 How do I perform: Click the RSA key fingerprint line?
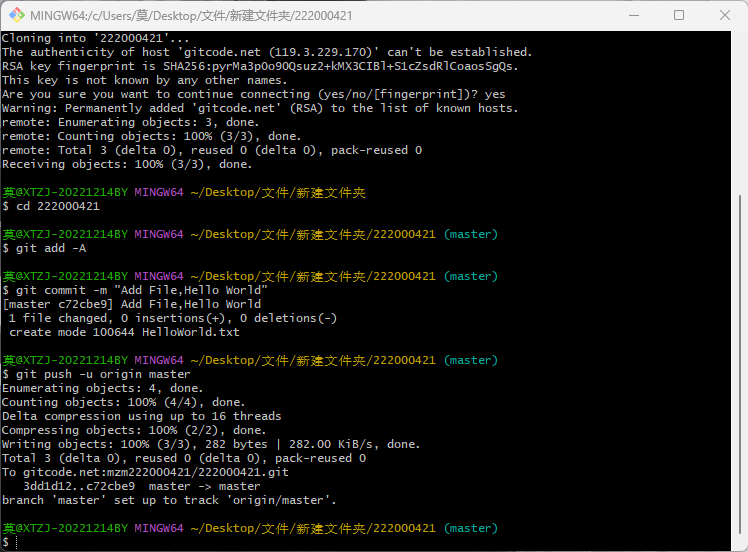(x=260, y=66)
